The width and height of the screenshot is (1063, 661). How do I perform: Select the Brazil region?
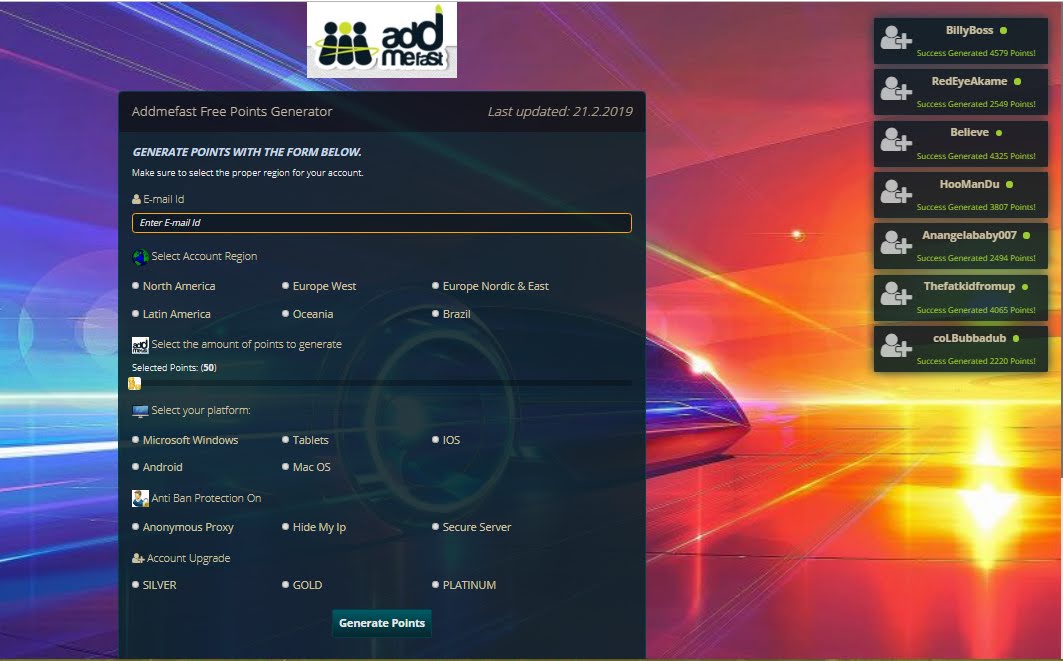pos(435,314)
